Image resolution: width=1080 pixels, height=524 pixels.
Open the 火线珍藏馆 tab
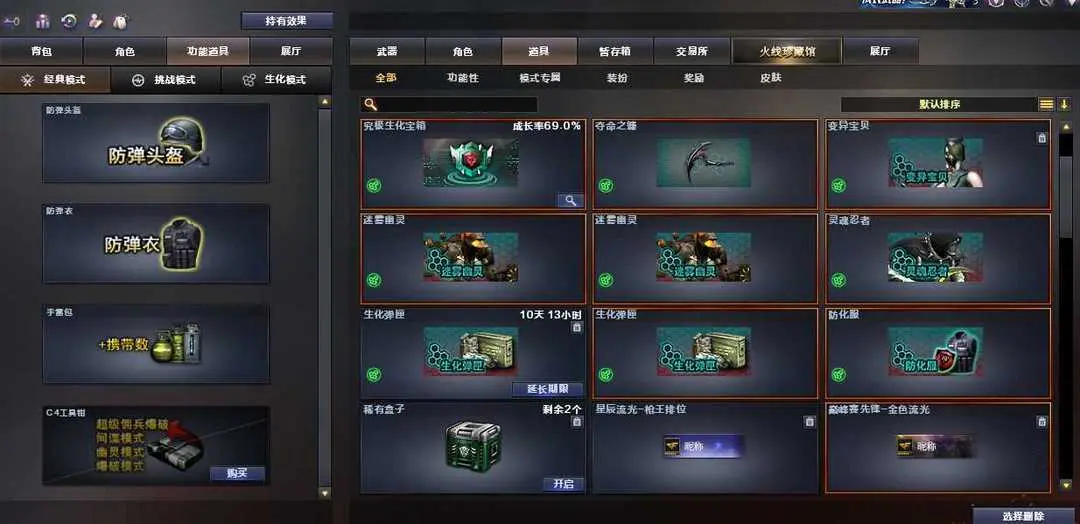pos(787,52)
